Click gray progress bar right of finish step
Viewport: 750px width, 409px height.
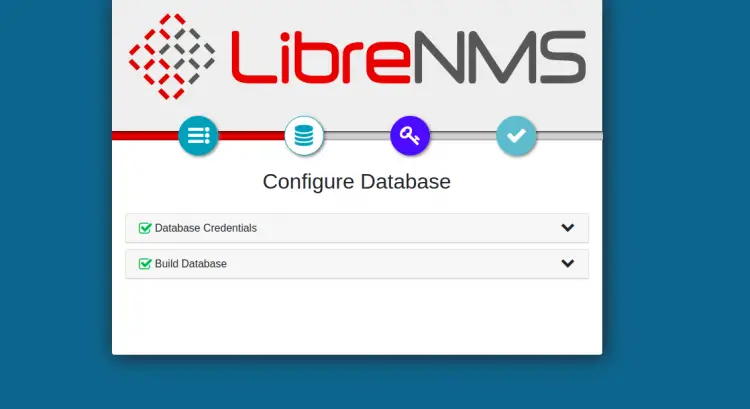click(x=570, y=136)
